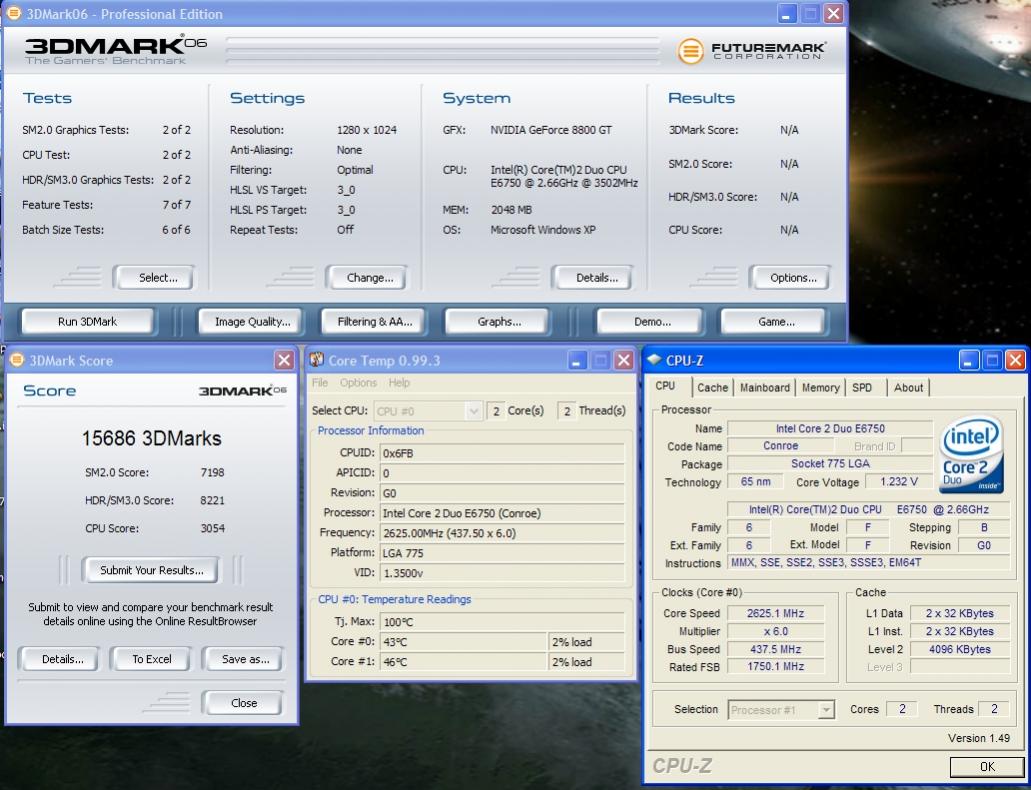Click the Core Speed 2625.1 MHz value
This screenshot has height=790, width=1031.
(775, 613)
